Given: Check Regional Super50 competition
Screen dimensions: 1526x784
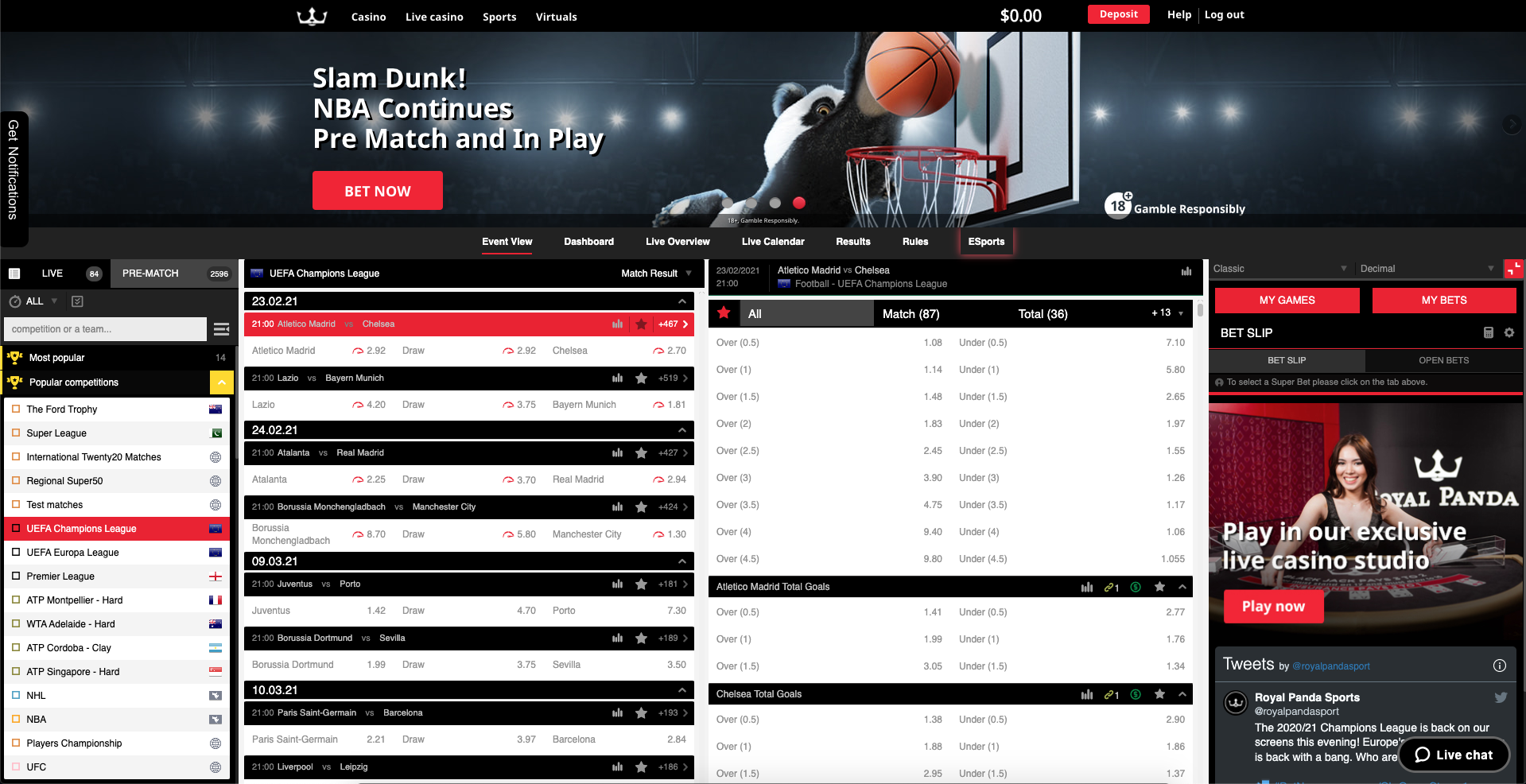Looking at the screenshot, I should pyautogui.click(x=16, y=481).
